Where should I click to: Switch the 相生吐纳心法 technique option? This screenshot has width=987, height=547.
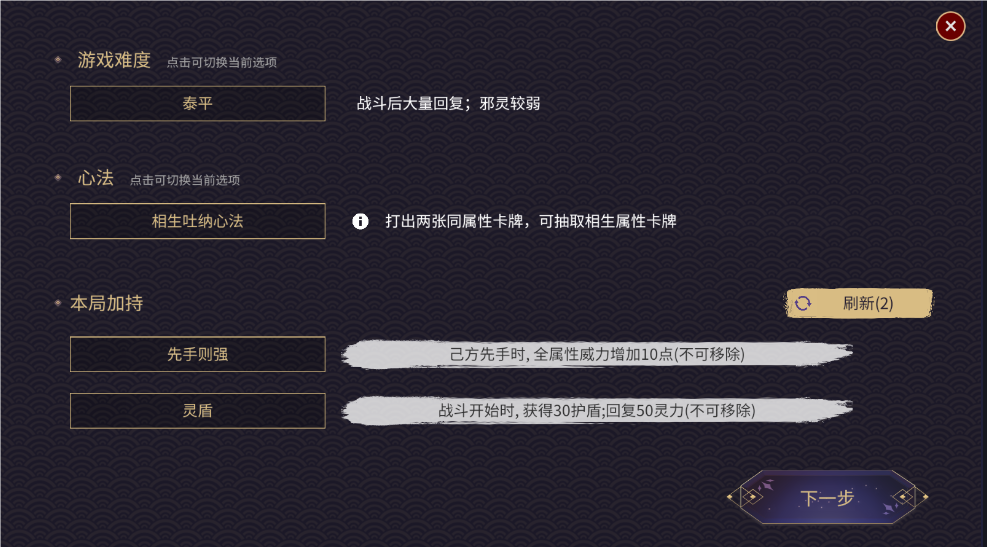pos(197,221)
